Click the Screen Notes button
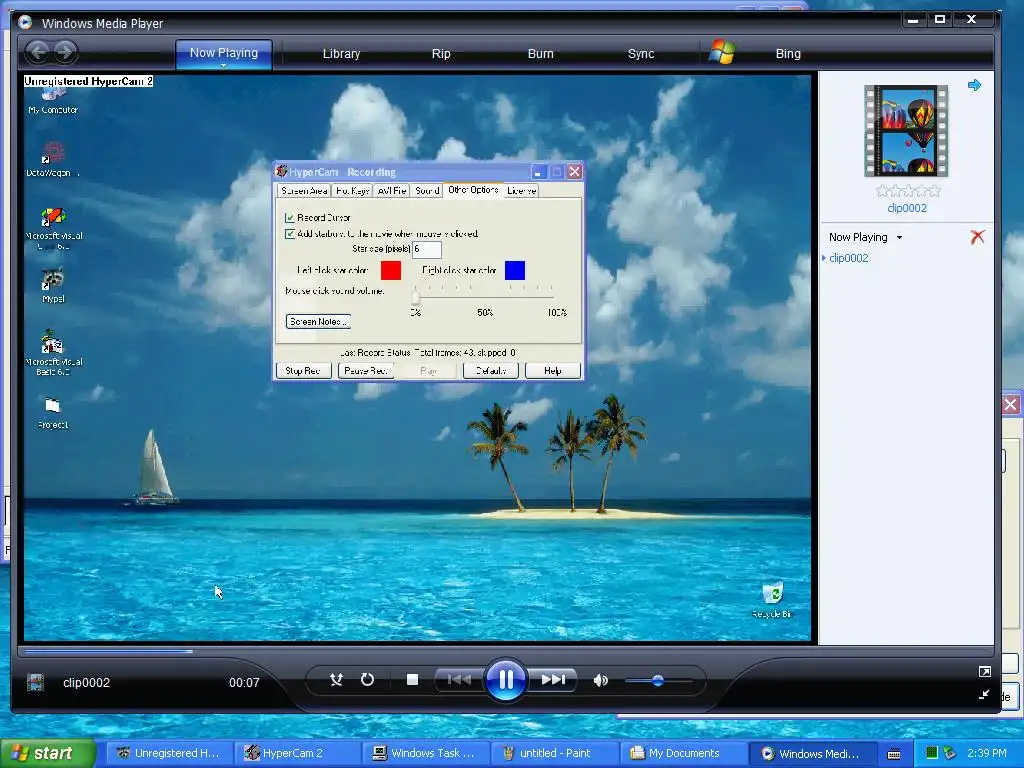 pos(319,321)
